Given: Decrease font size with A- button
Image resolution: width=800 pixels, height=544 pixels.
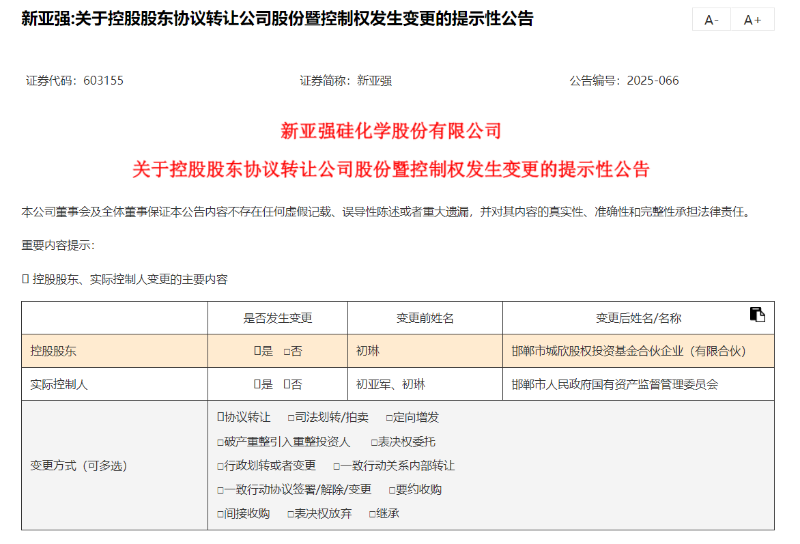Looking at the screenshot, I should tap(711, 20).
